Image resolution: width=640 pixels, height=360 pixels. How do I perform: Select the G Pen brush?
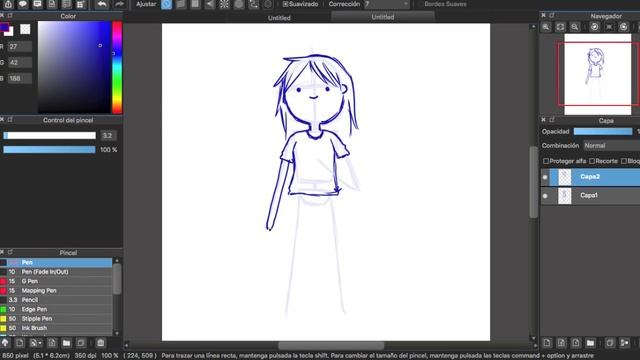pyautogui.click(x=56, y=281)
